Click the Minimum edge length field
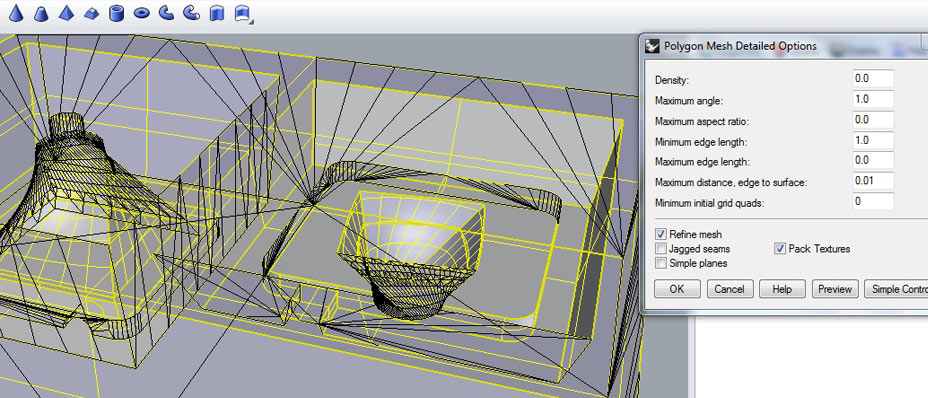 (x=873, y=140)
